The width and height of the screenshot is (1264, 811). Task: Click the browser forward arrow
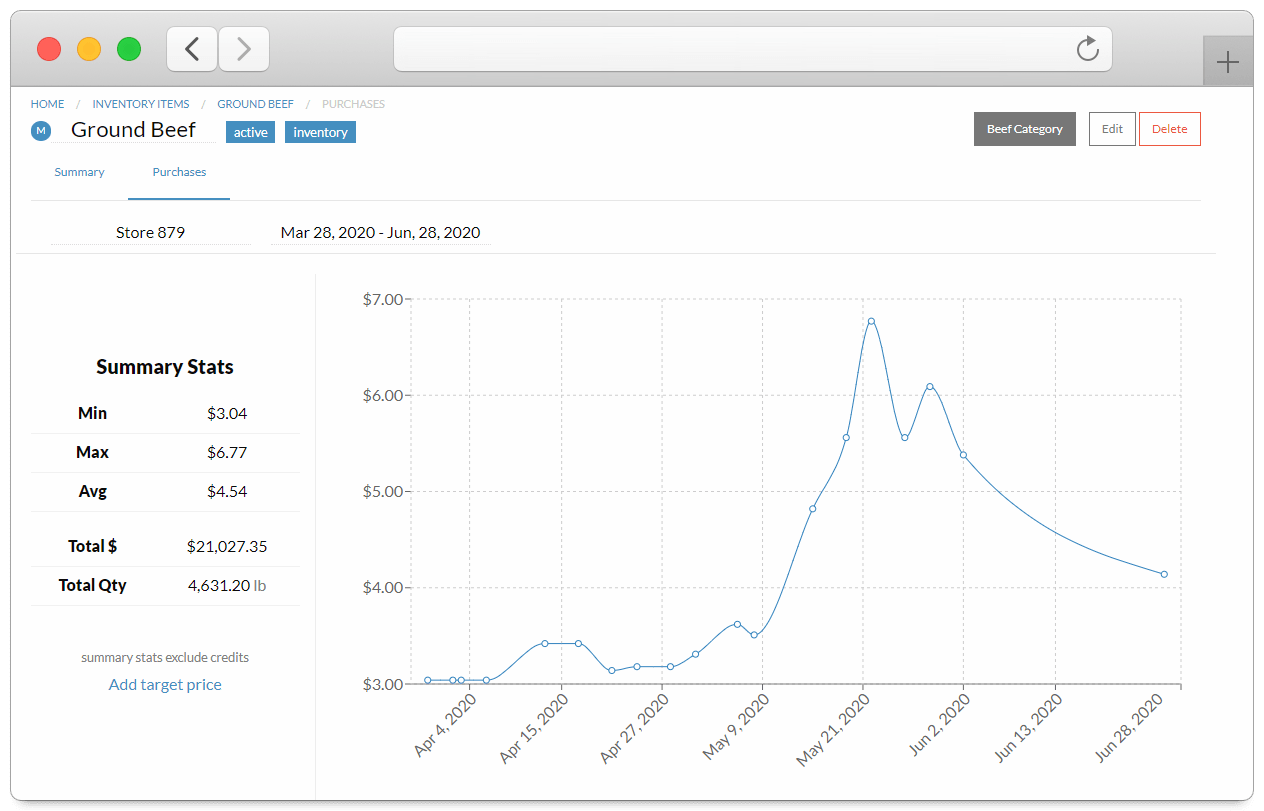[x=243, y=48]
